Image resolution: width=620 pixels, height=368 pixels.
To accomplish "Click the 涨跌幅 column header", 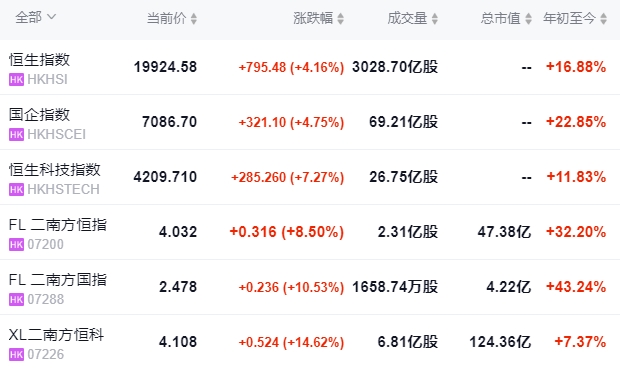I will pos(313,18).
